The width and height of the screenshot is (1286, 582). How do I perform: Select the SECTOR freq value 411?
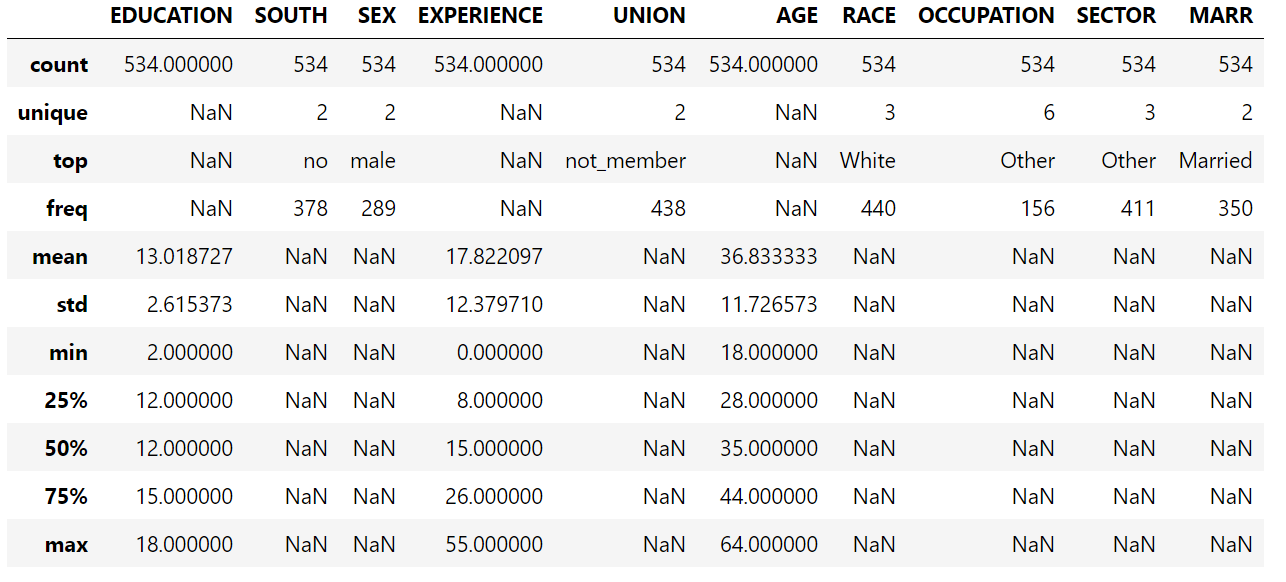pos(1134,209)
